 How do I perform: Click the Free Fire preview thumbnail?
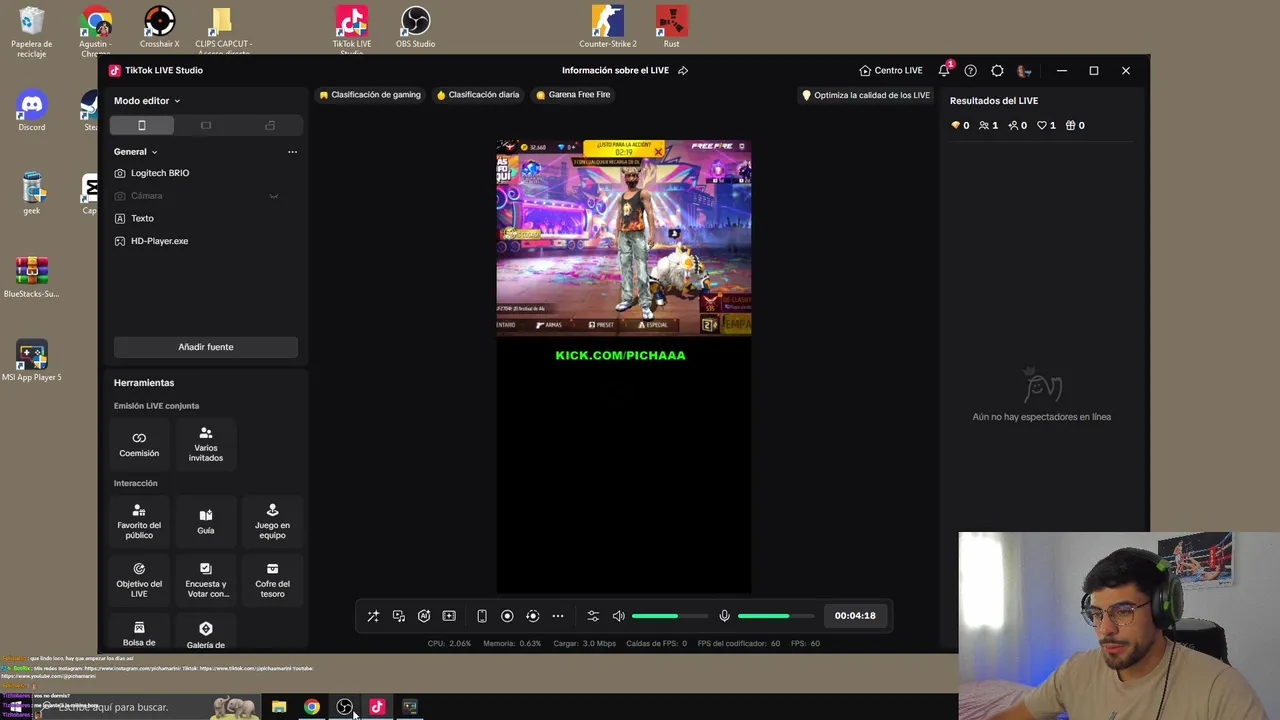[624, 238]
